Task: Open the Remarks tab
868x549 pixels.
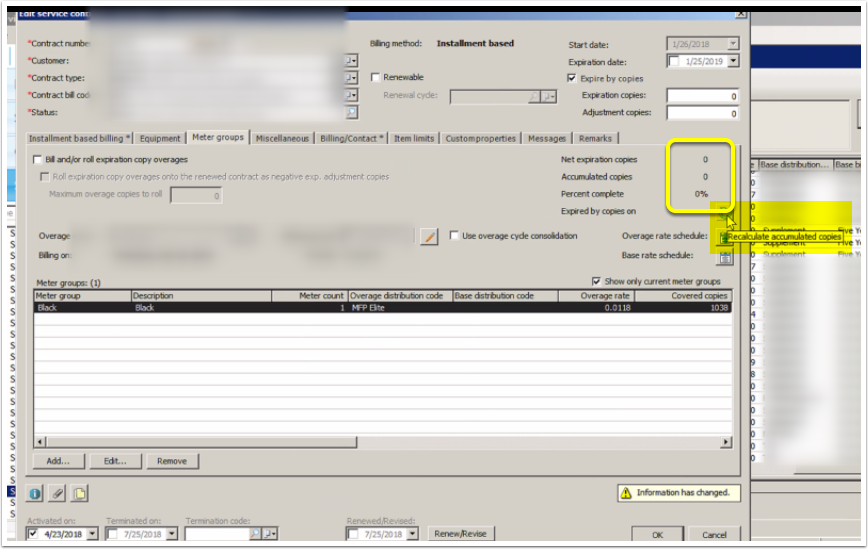Action: point(595,138)
